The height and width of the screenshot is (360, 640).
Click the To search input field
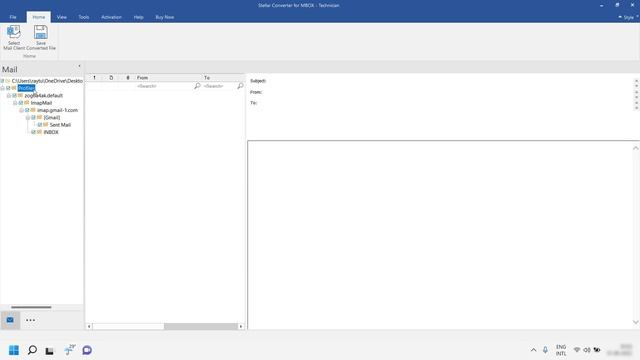tap(219, 86)
